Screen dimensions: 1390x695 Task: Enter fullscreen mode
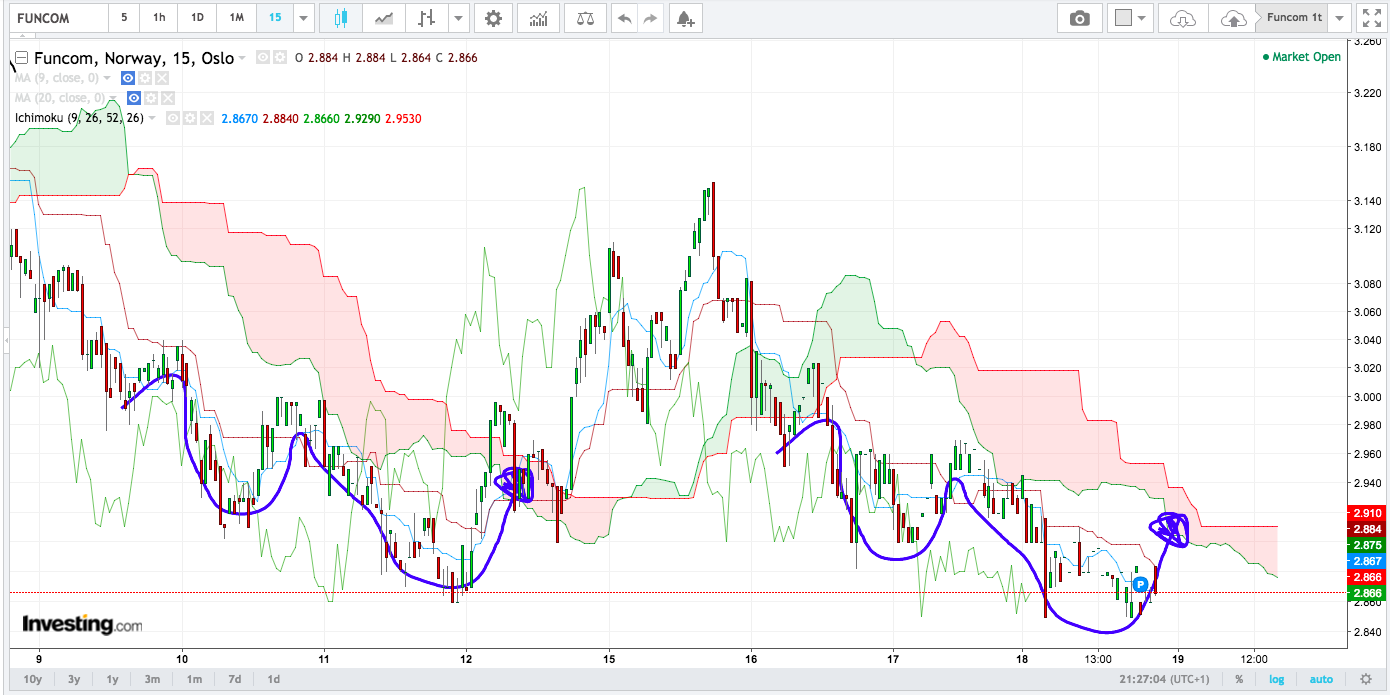pyautogui.click(x=1371, y=17)
